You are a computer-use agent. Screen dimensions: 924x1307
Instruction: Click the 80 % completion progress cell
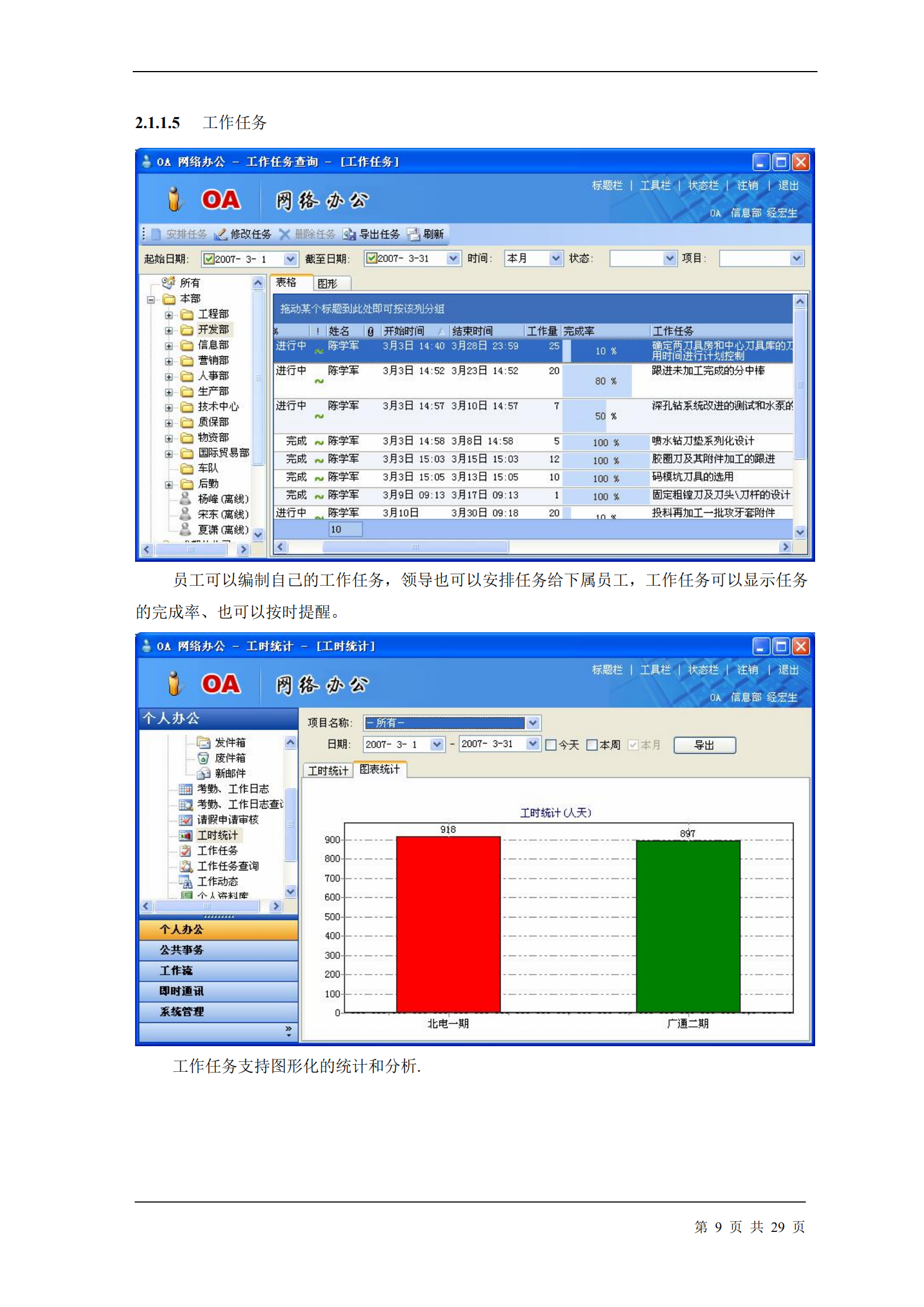[x=606, y=381]
